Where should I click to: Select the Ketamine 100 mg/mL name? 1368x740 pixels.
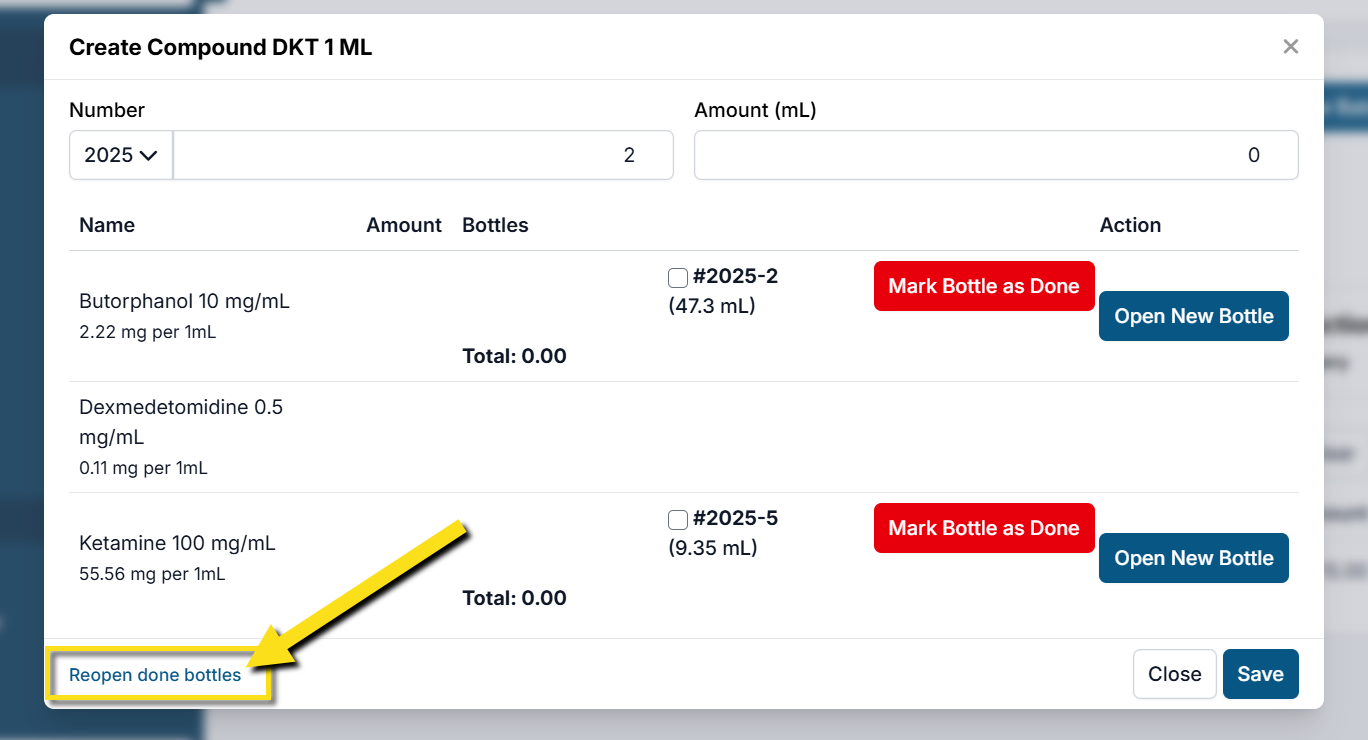pyautogui.click(x=177, y=543)
